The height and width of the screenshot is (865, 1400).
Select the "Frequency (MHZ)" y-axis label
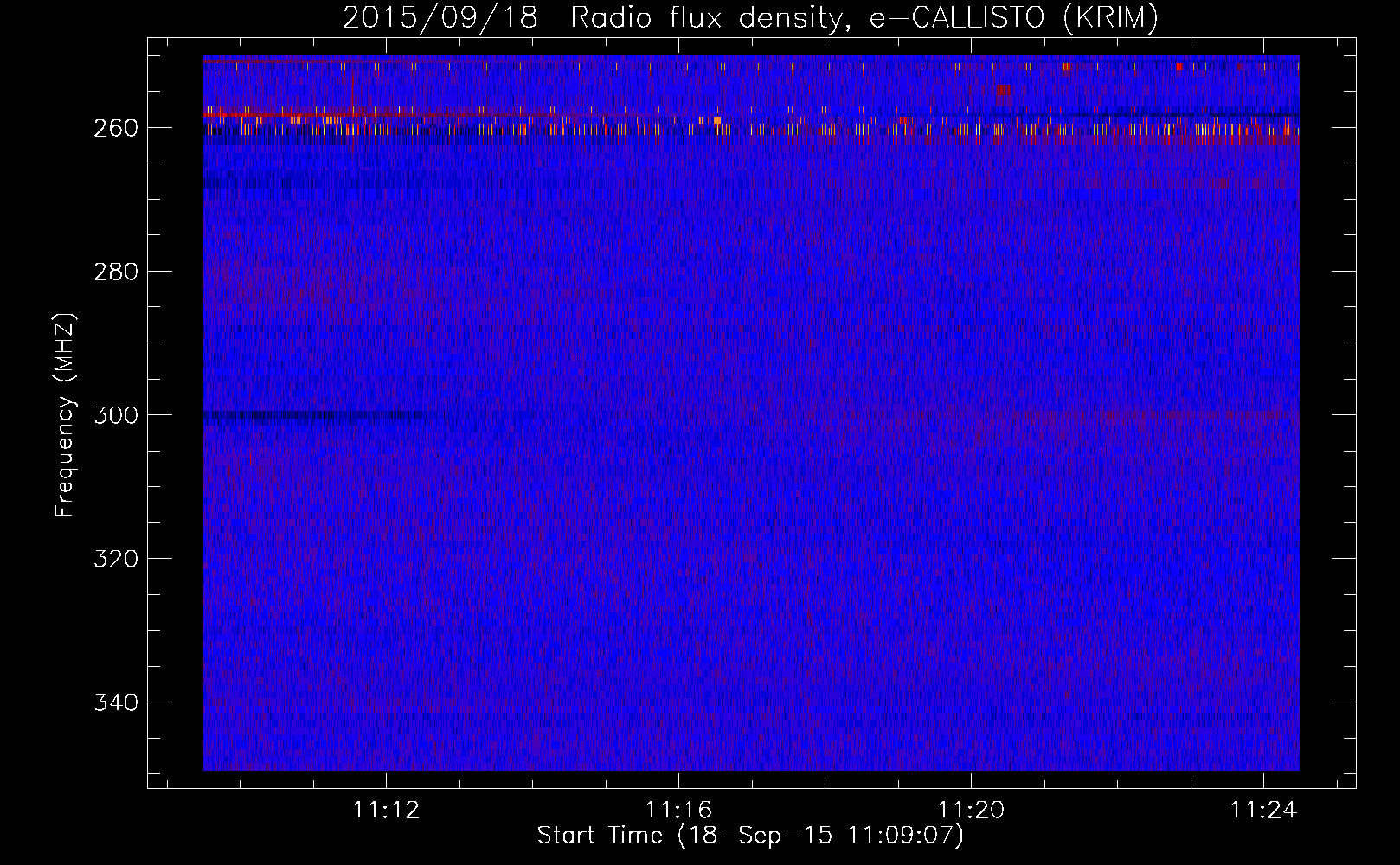tap(65, 414)
